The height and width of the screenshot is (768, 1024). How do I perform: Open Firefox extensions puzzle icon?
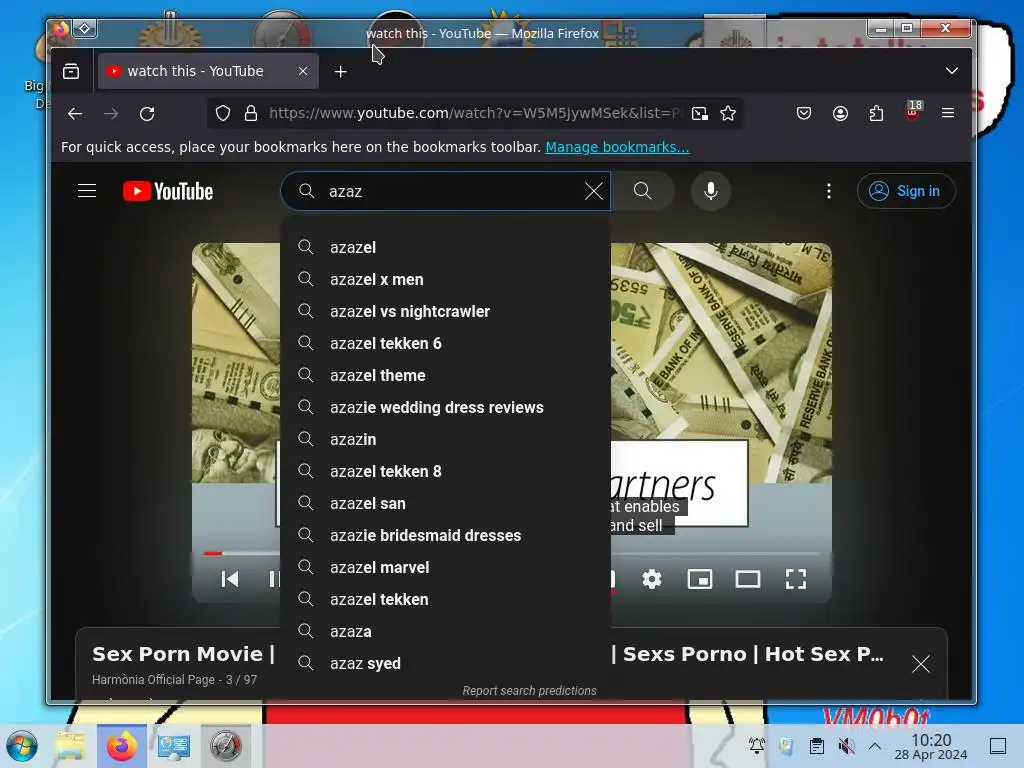click(x=876, y=114)
